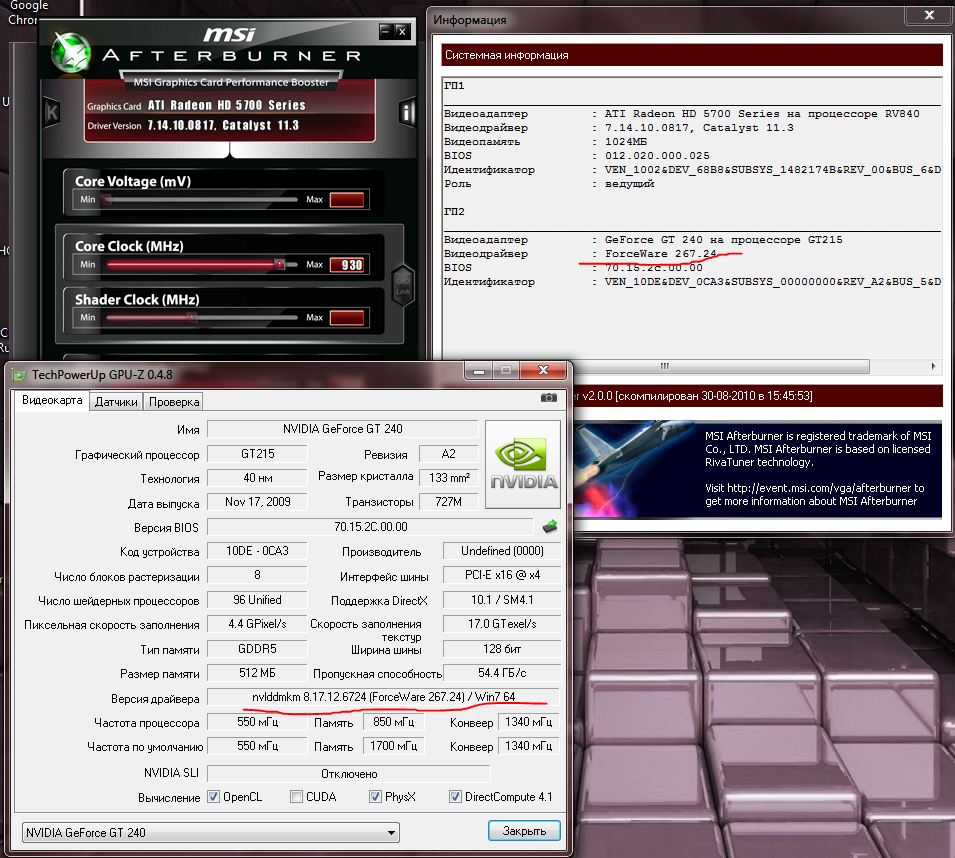Toggle the CUDA checkbox
The height and width of the screenshot is (858, 955).
(297, 796)
